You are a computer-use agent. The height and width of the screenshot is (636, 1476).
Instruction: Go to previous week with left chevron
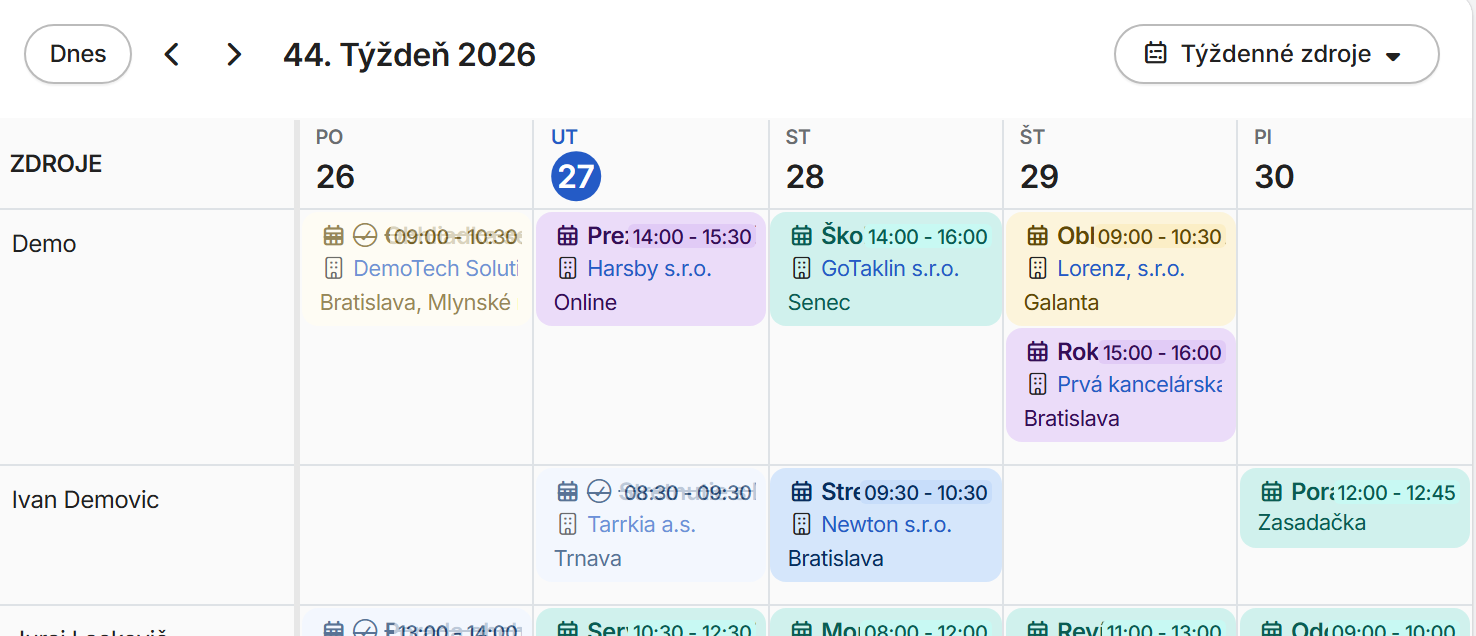tap(172, 54)
